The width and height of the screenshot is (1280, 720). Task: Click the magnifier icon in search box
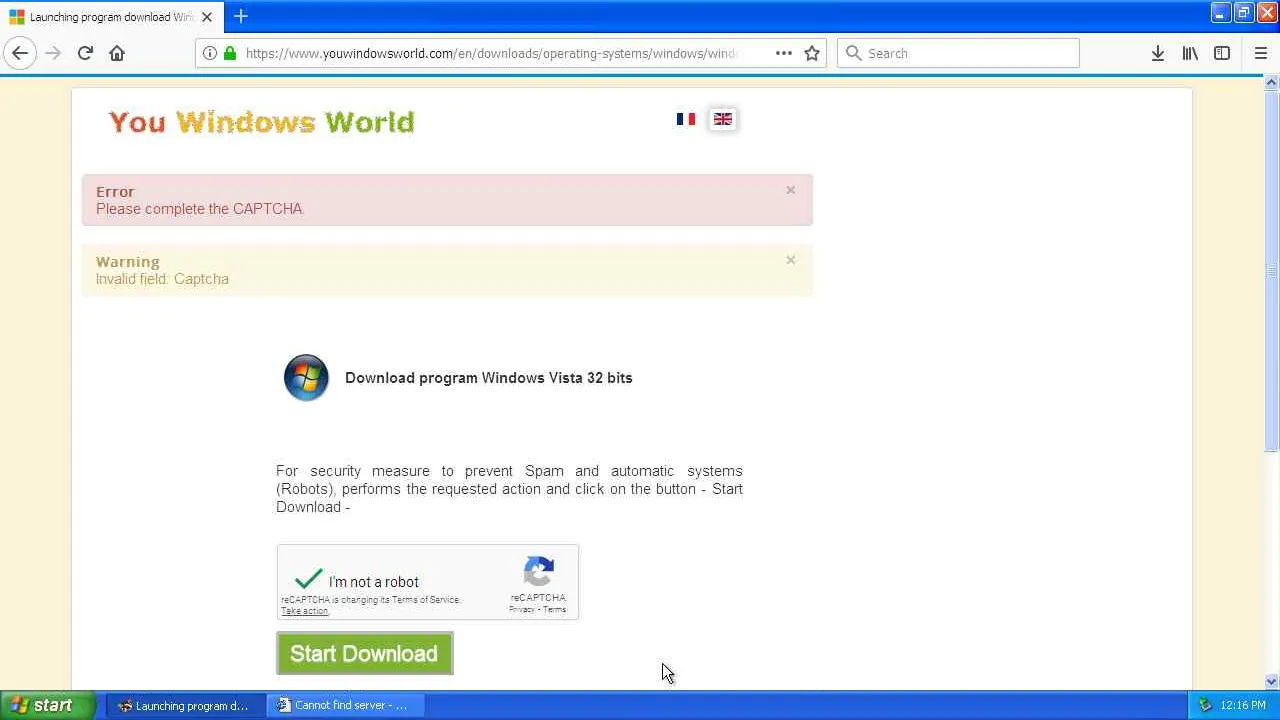point(853,53)
